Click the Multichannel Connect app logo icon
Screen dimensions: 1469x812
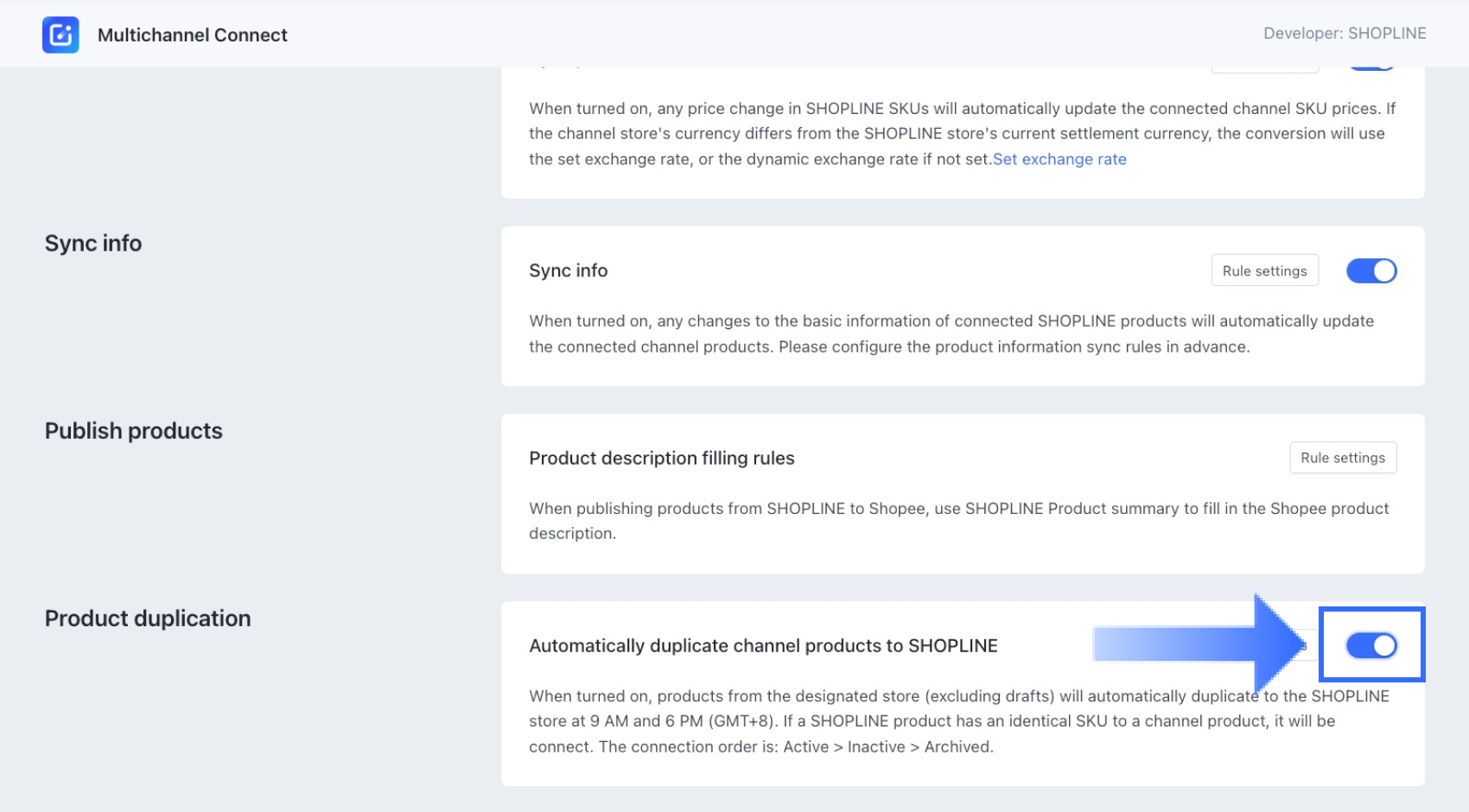coord(60,35)
